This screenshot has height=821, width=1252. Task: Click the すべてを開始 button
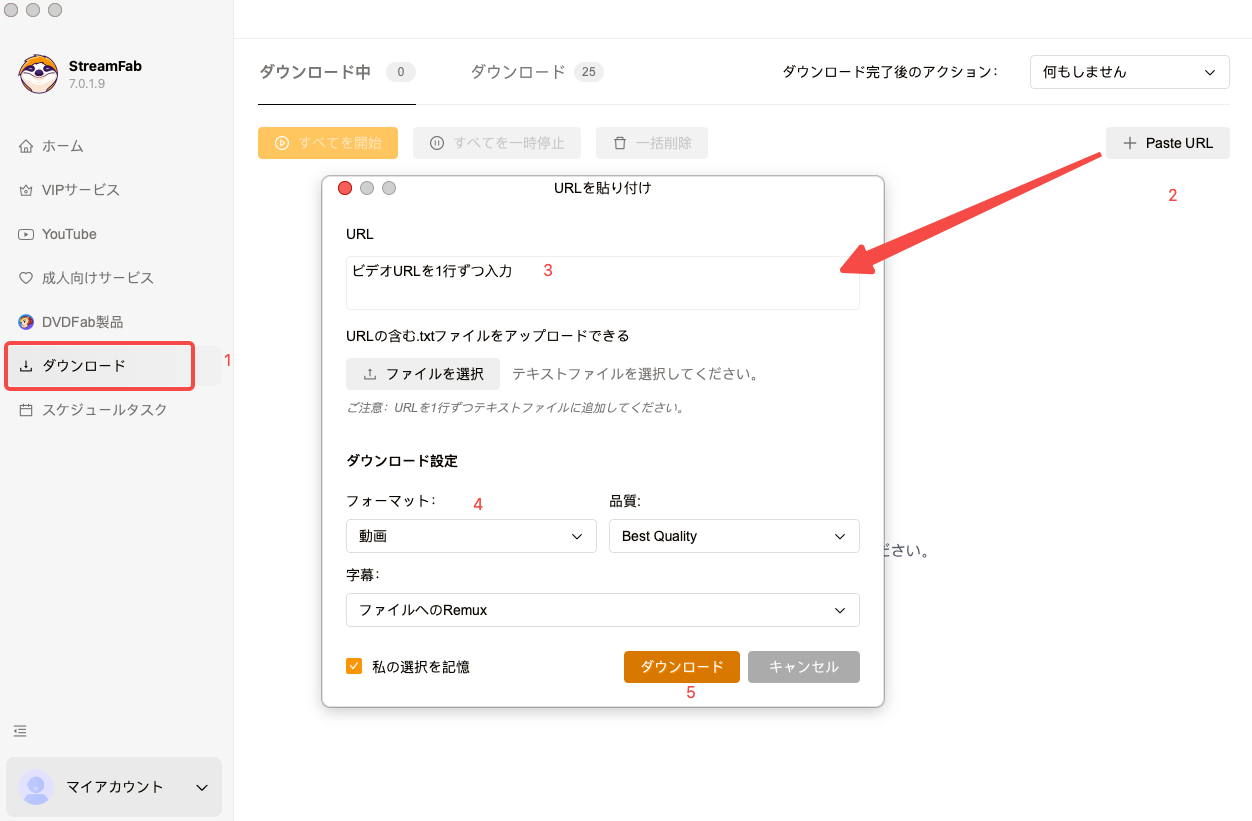pyautogui.click(x=328, y=143)
